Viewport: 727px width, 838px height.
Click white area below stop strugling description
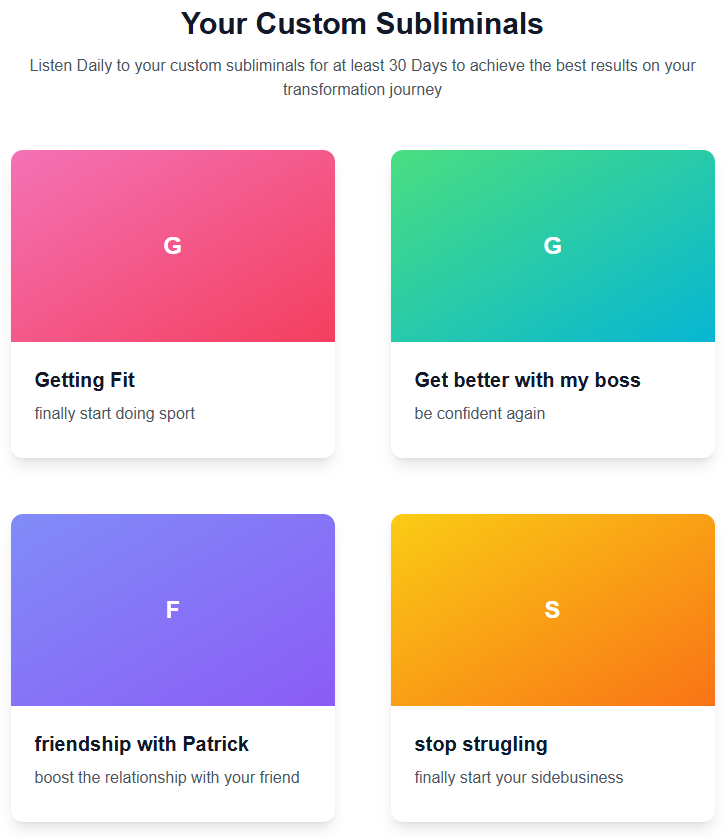553,805
